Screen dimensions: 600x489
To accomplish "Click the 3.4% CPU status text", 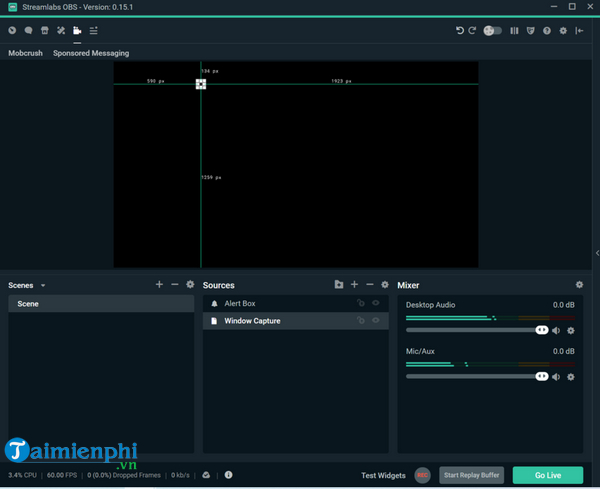I will 22,475.
